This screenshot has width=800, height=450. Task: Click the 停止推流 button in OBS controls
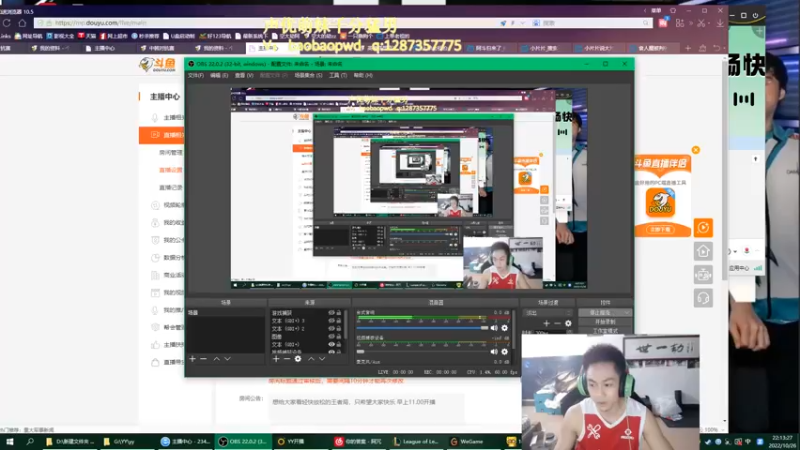[x=605, y=313]
